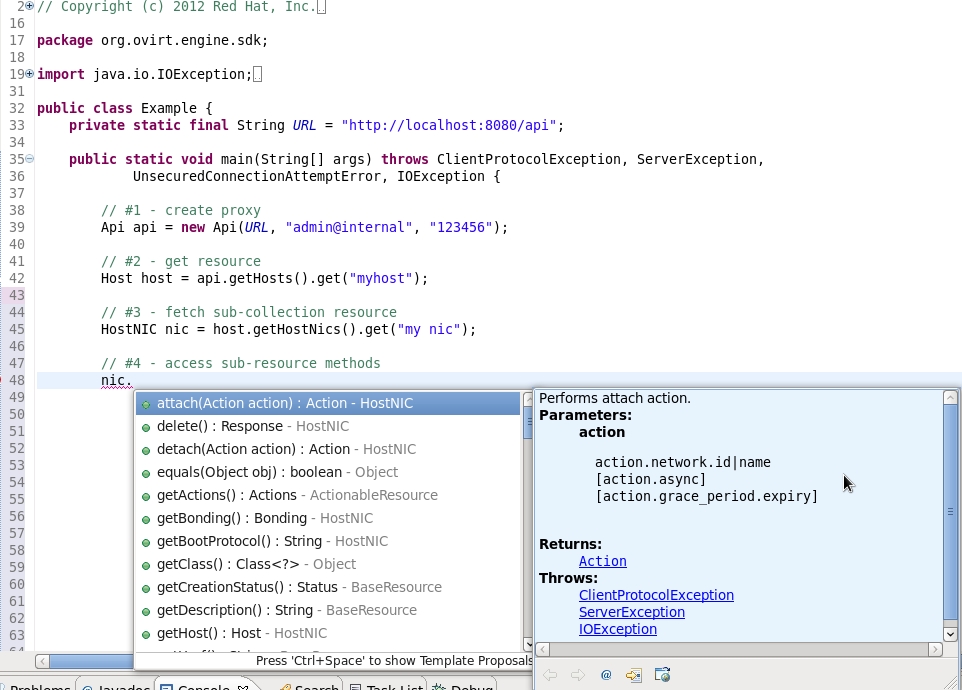Switch to the Console tab
Viewport: 962px width, 690px height.
click(x=203, y=687)
